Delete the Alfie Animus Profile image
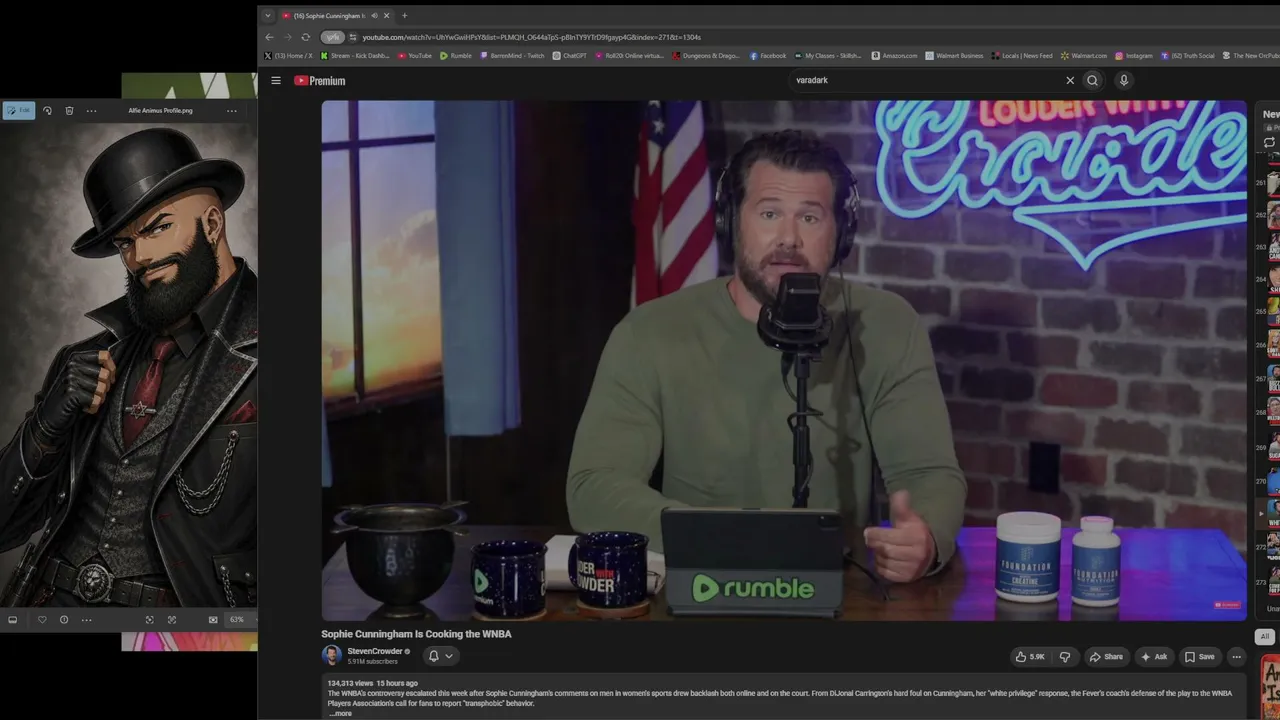Image resolution: width=1280 pixels, height=720 pixels. click(x=69, y=111)
